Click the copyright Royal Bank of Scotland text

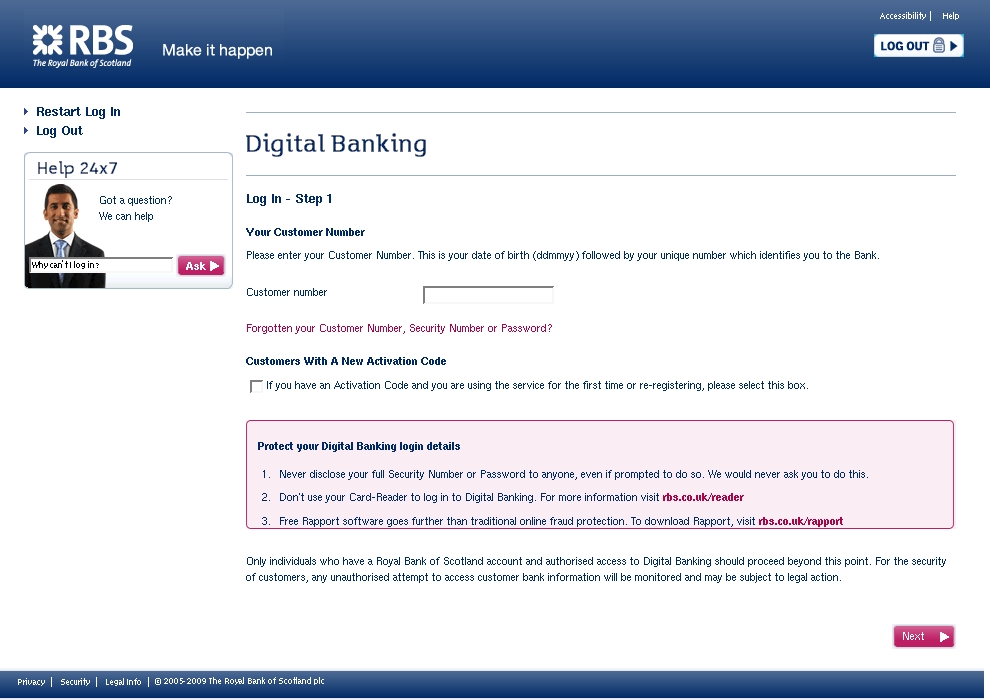coord(239,681)
